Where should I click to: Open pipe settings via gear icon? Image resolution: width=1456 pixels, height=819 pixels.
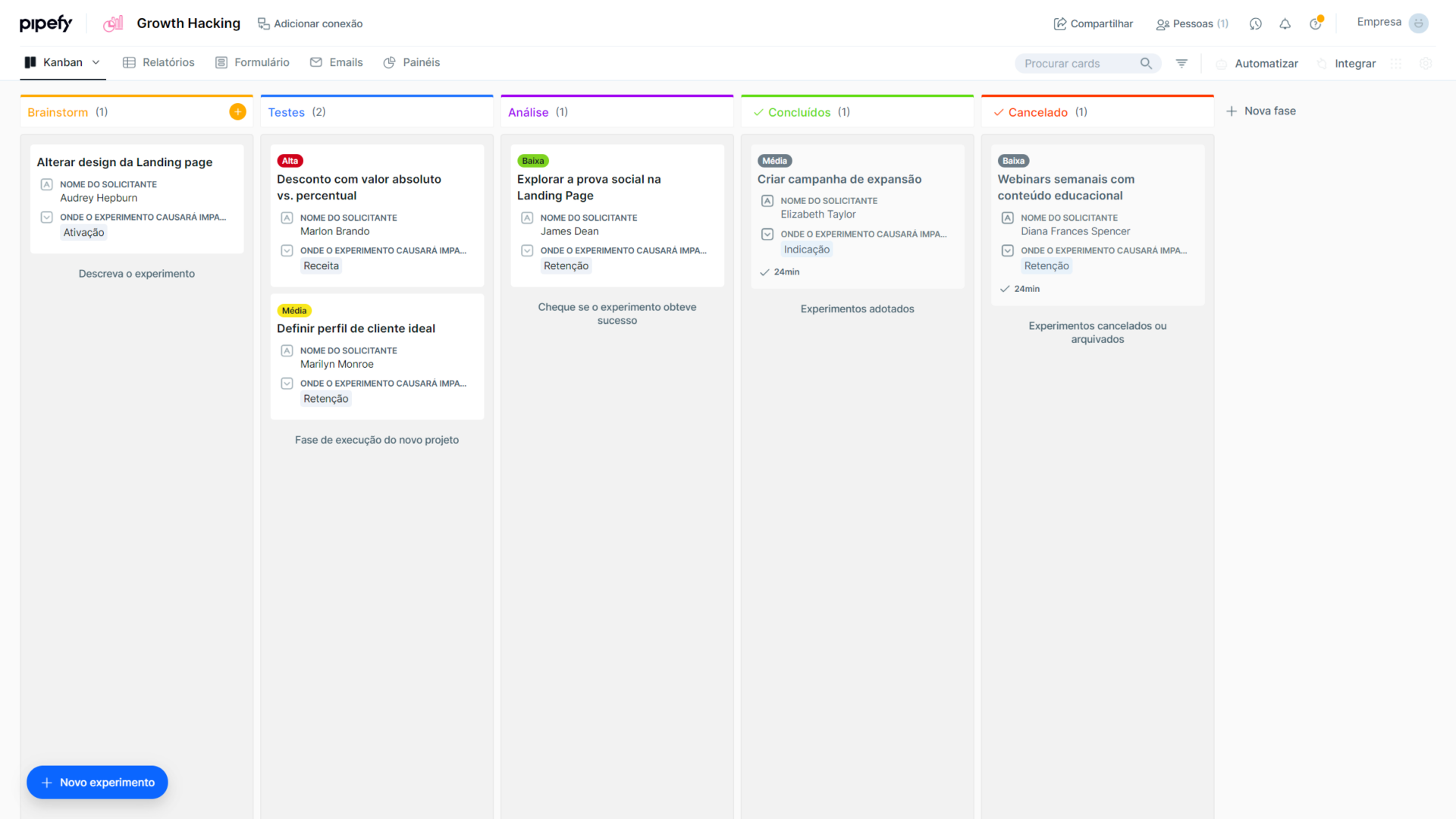pos(1426,64)
